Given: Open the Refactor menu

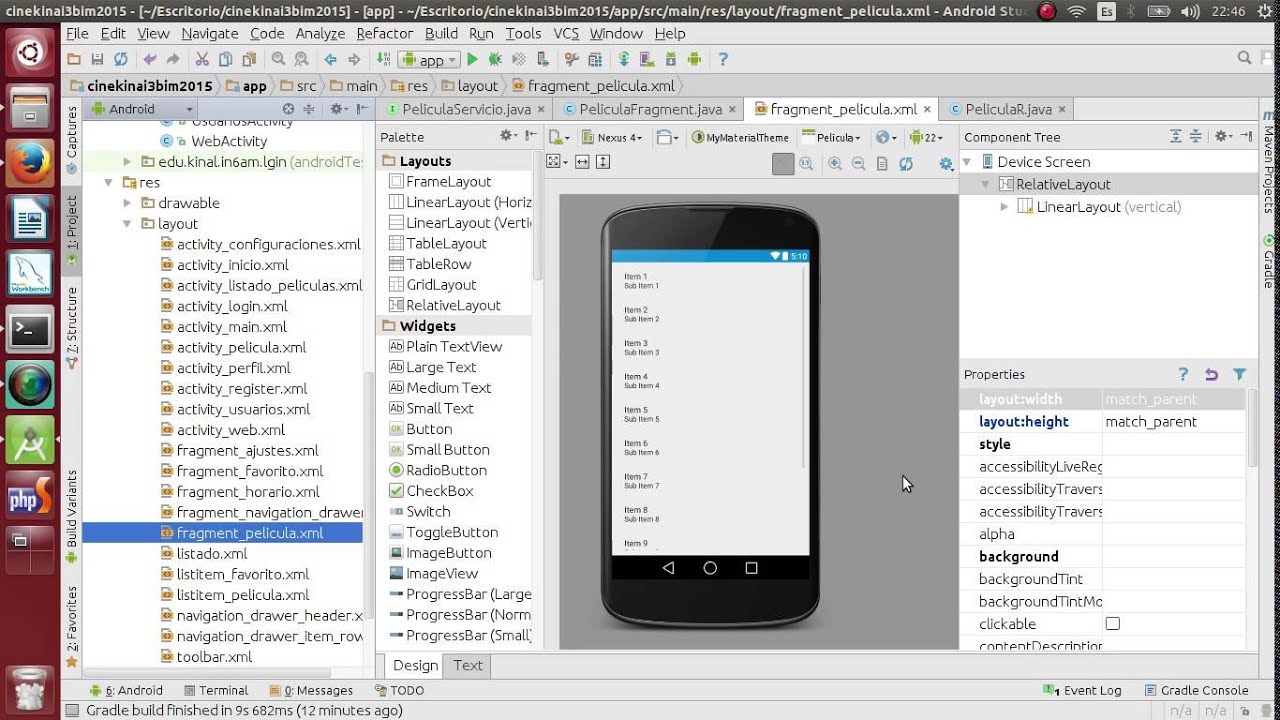Looking at the screenshot, I should tap(384, 33).
